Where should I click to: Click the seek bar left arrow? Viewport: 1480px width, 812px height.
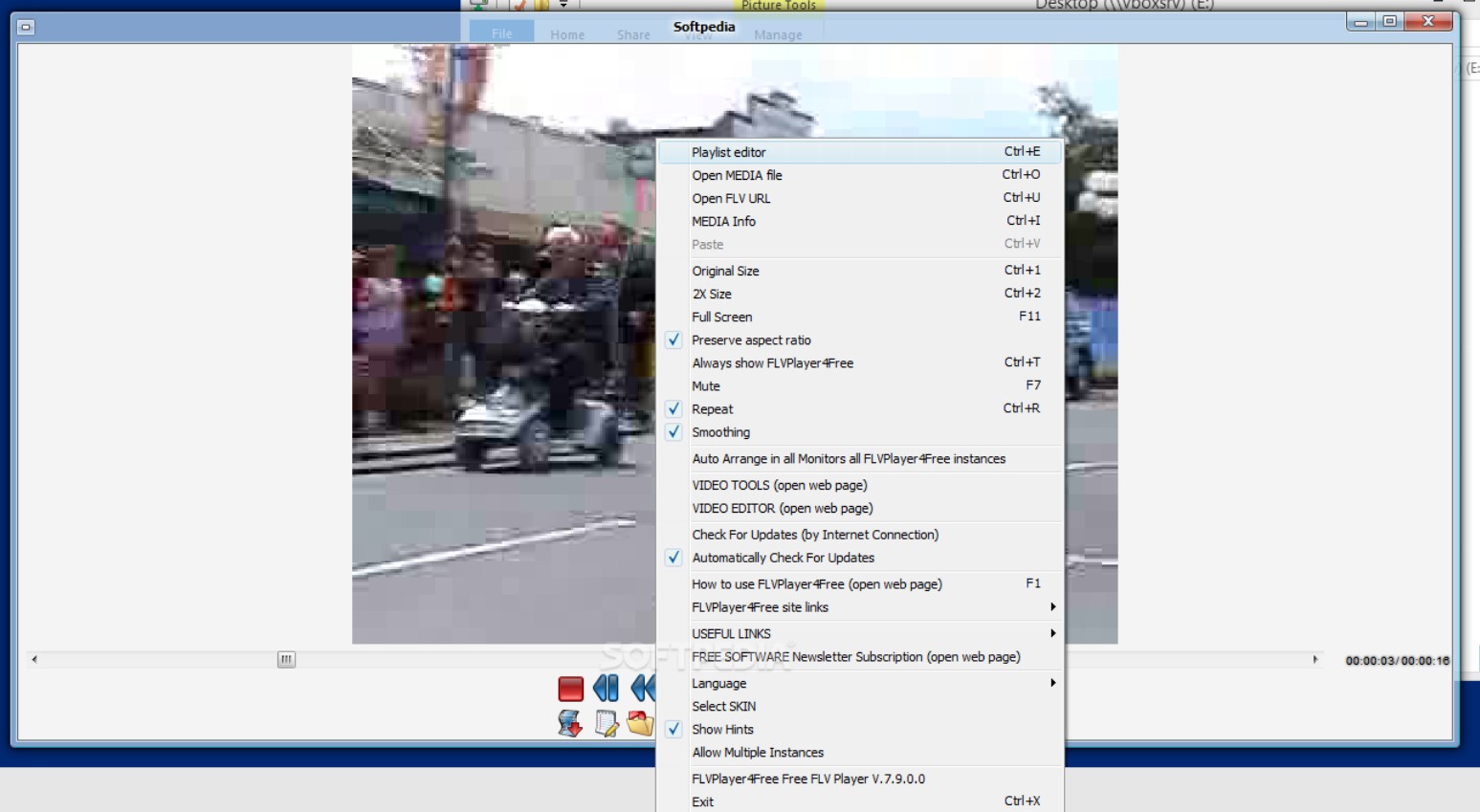[x=34, y=659]
